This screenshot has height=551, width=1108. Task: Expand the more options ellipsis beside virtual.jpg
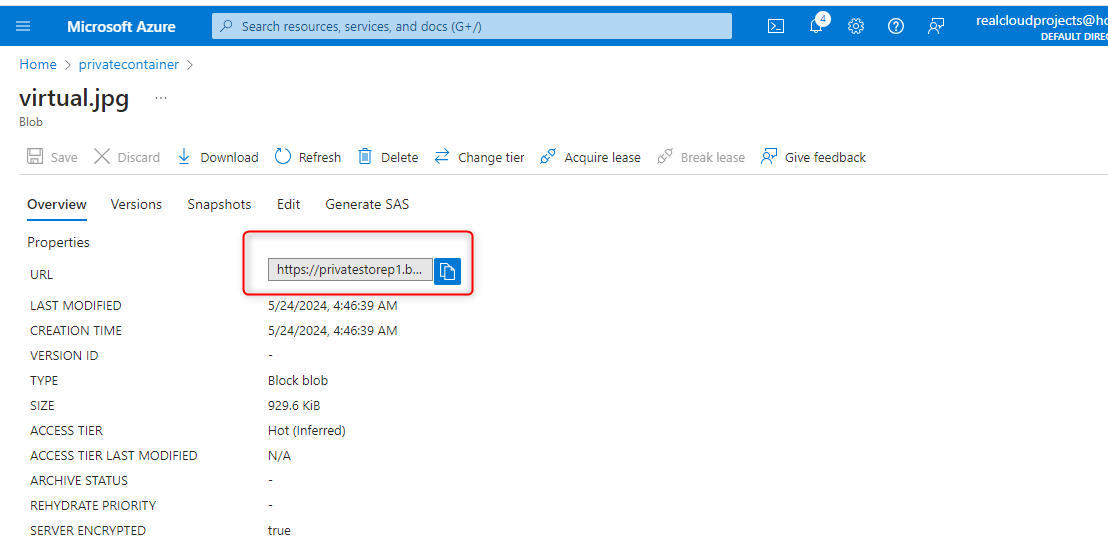161,99
